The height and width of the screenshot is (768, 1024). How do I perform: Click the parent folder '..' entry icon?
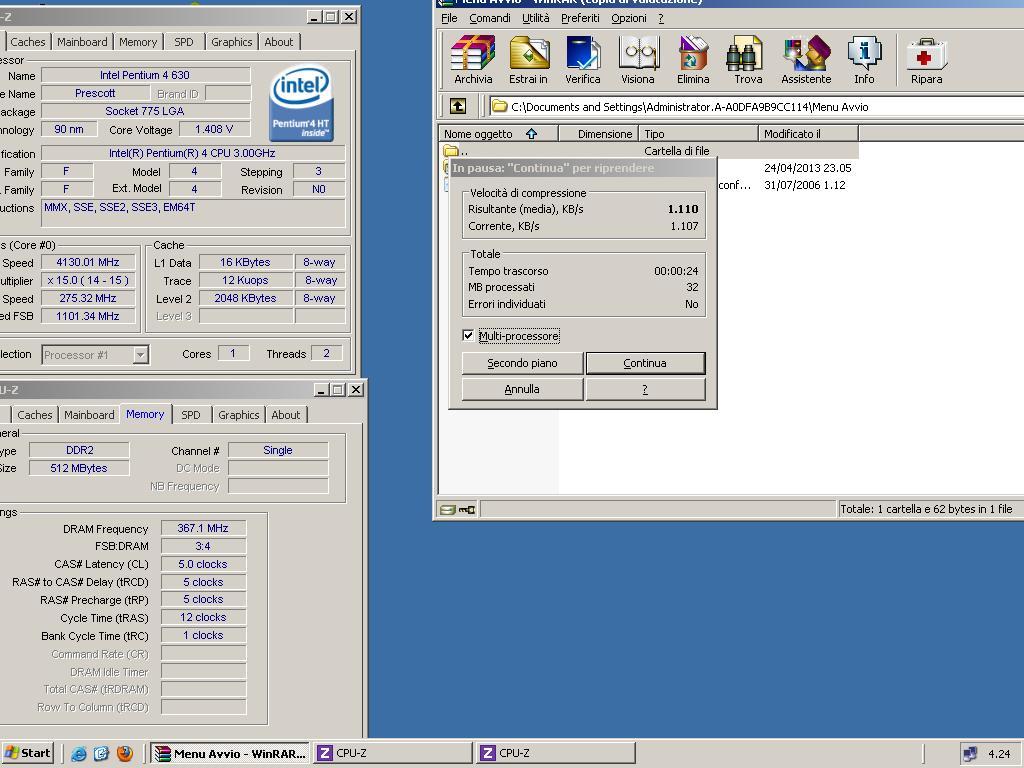coord(451,151)
